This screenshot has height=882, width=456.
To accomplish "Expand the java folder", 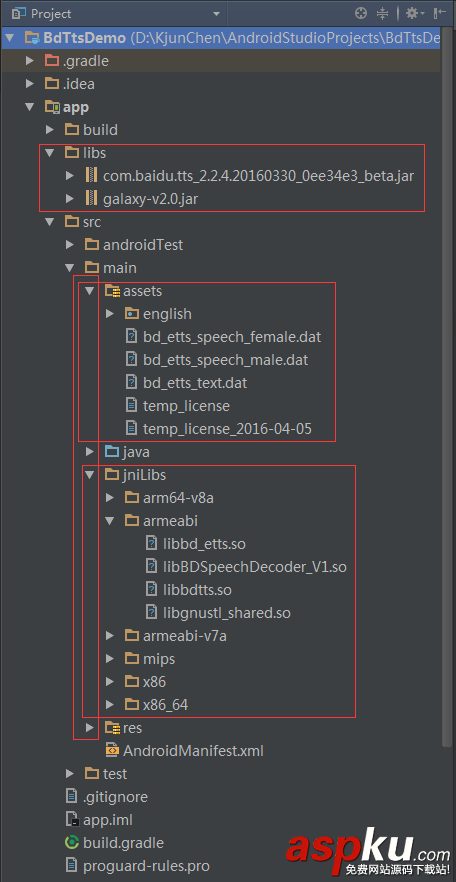I will tap(90, 452).
